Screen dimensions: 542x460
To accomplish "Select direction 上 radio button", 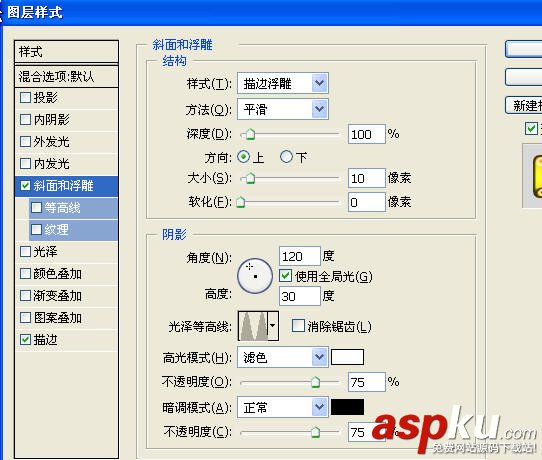I will (244, 157).
